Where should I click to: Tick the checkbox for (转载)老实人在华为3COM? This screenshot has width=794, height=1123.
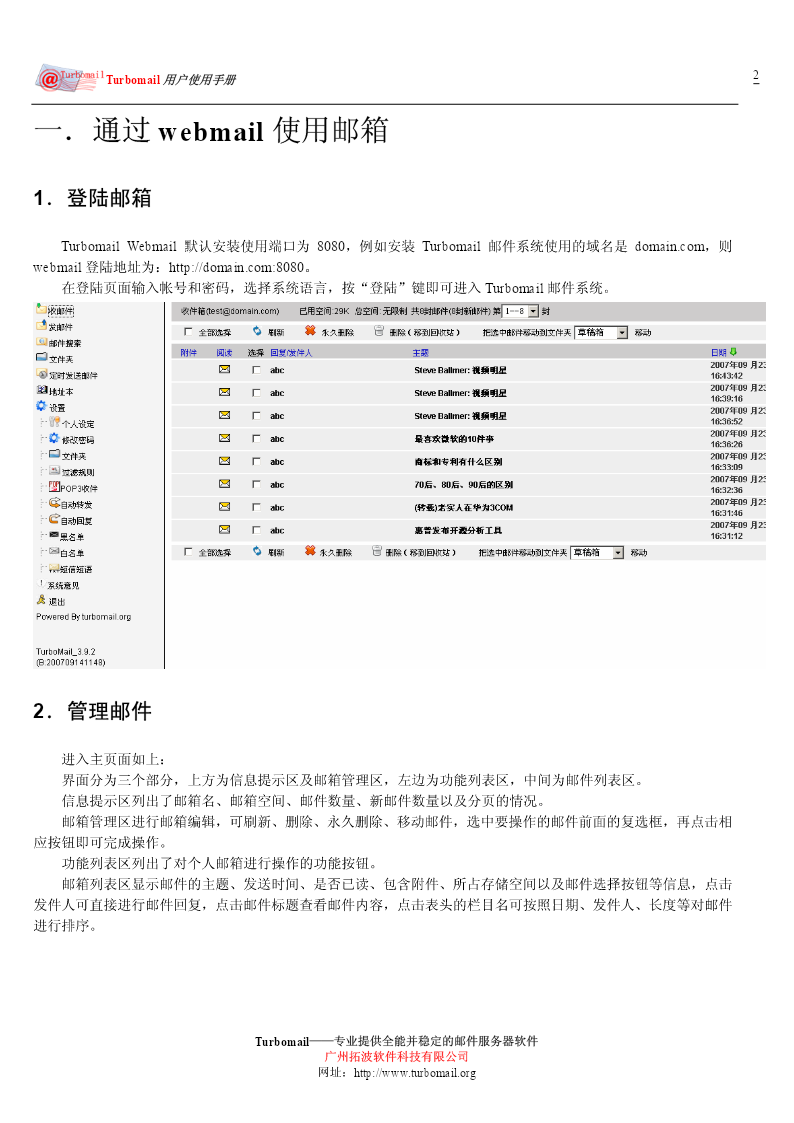[256, 508]
